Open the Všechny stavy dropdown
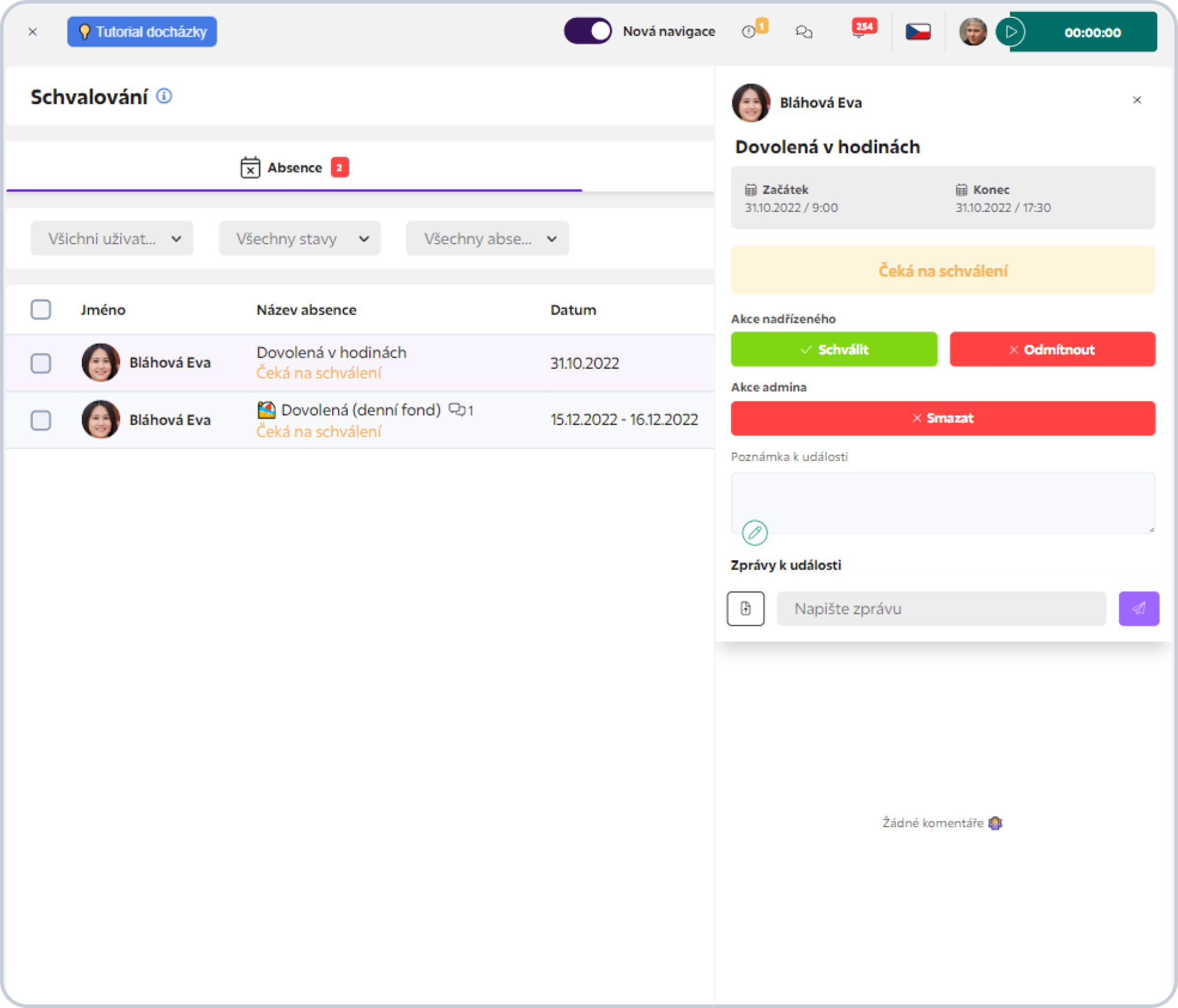Viewport: 1178px width, 1008px height. pyautogui.click(x=300, y=239)
